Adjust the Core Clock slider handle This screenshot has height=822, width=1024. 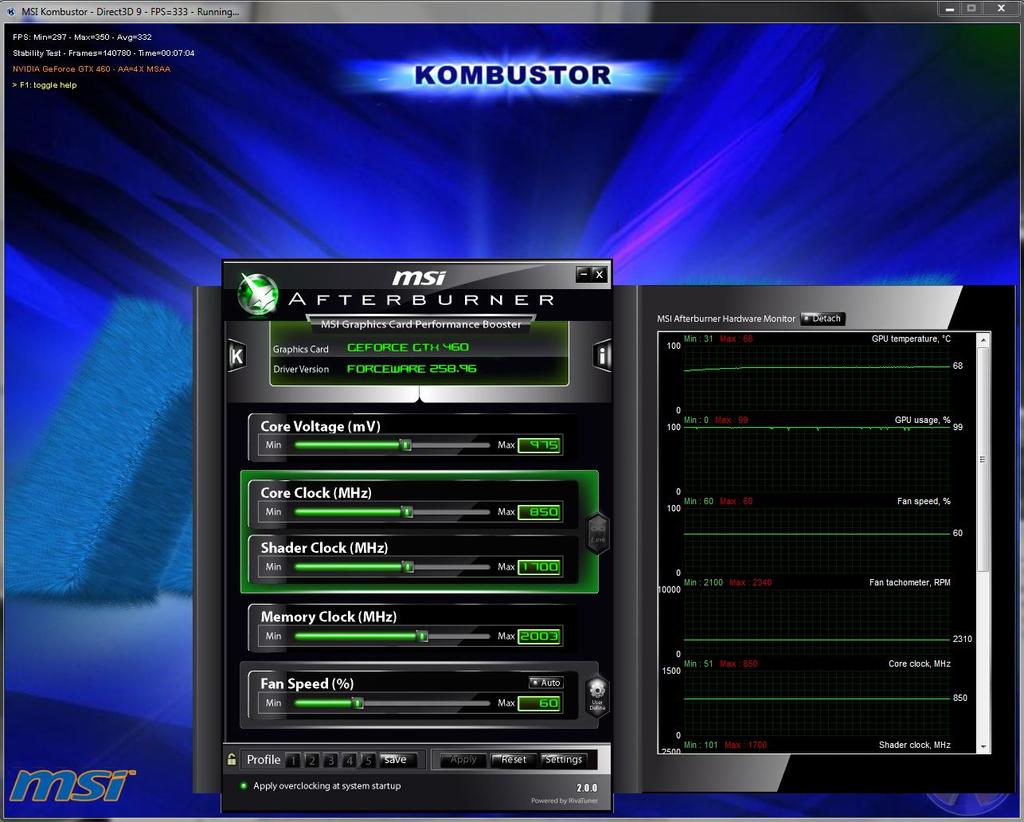tap(408, 512)
